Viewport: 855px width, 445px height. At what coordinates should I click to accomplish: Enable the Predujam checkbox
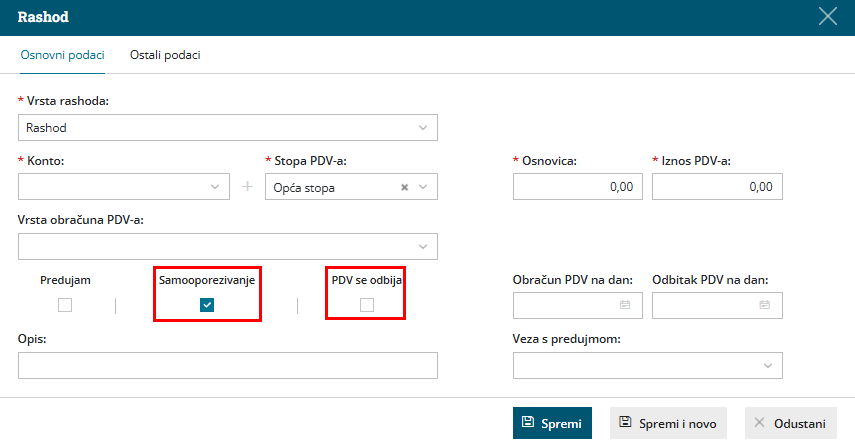(65, 305)
